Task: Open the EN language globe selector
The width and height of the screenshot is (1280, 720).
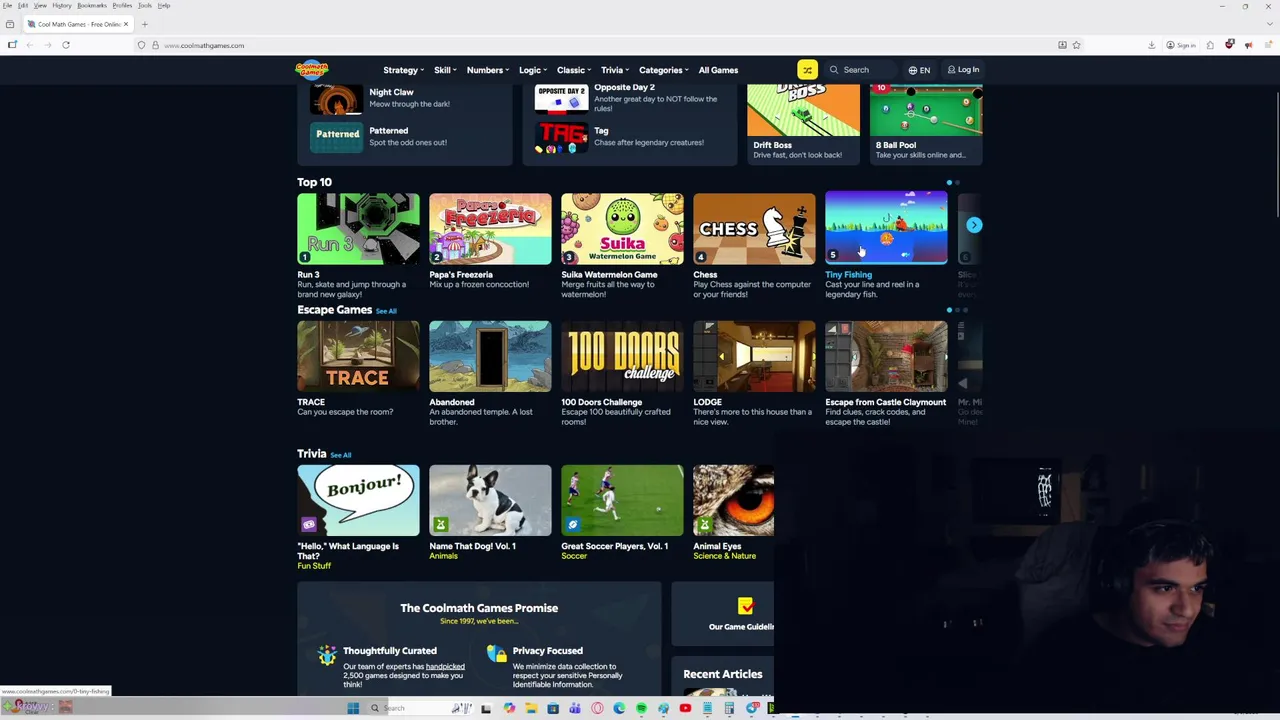Action: [x=919, y=70]
